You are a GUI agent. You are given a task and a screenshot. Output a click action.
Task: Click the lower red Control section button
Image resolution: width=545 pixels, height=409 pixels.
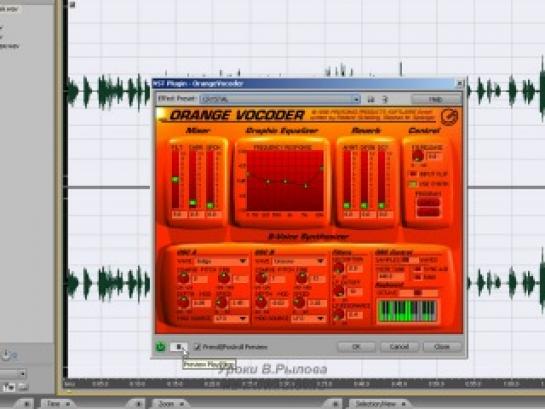[428, 212]
